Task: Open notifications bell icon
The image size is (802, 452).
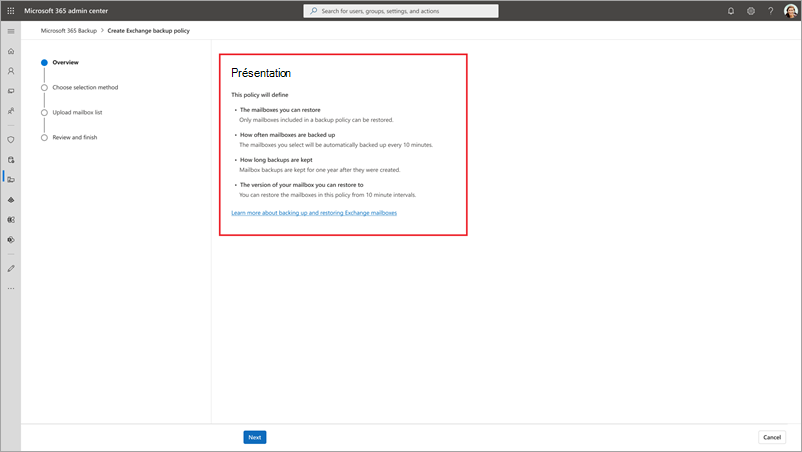Action: click(x=731, y=11)
